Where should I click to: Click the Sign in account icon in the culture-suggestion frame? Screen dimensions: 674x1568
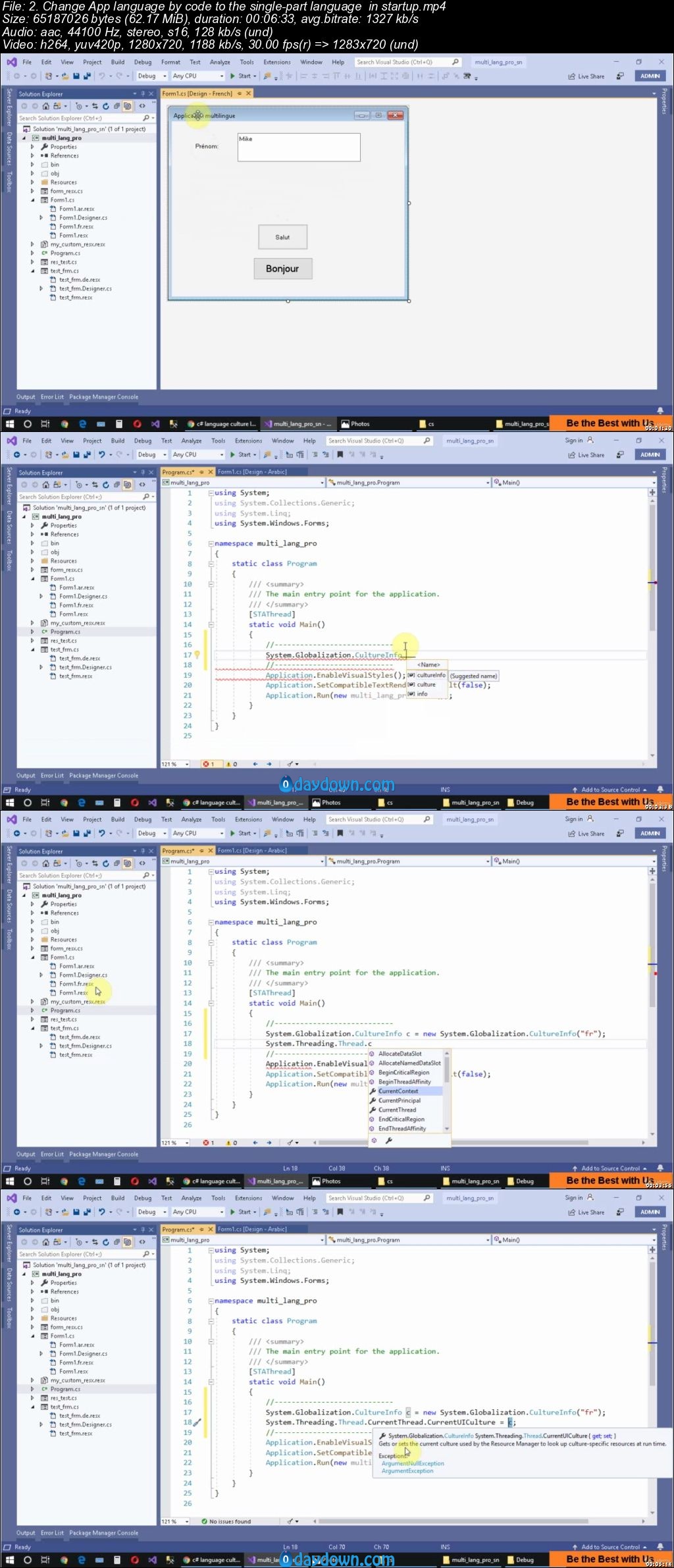click(590, 441)
